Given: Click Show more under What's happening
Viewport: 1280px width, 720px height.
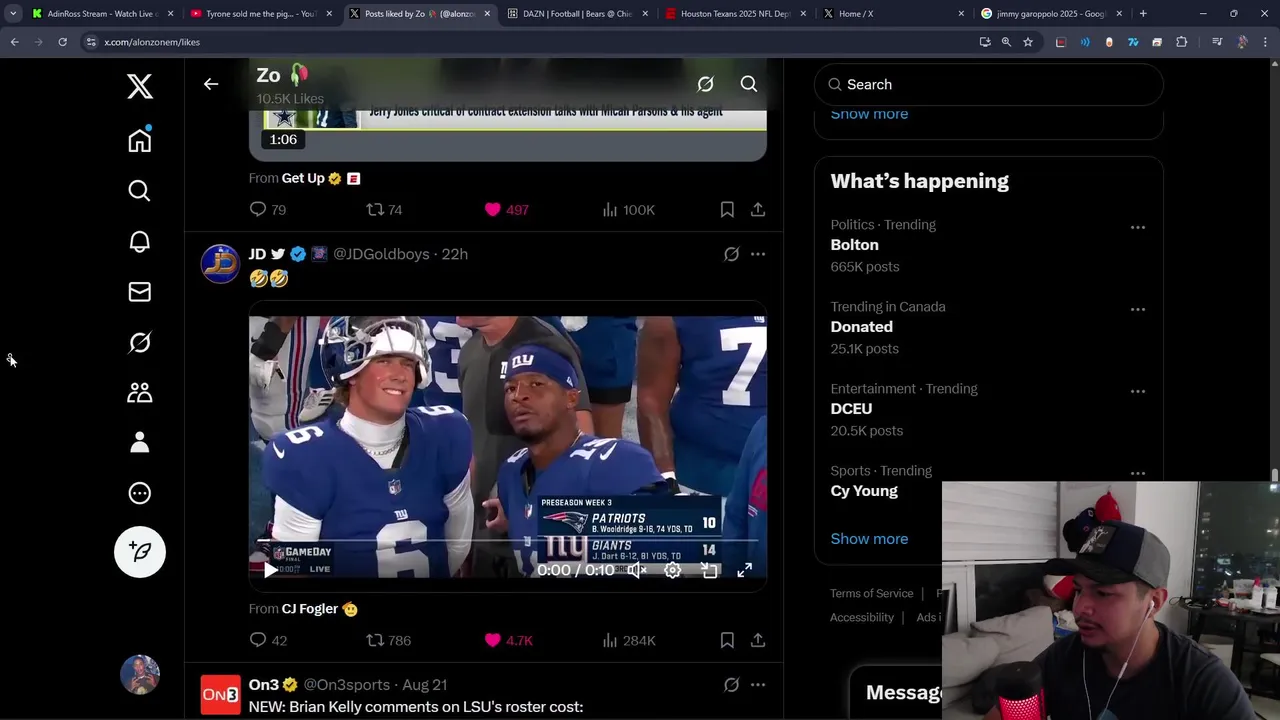Looking at the screenshot, I should click(869, 538).
